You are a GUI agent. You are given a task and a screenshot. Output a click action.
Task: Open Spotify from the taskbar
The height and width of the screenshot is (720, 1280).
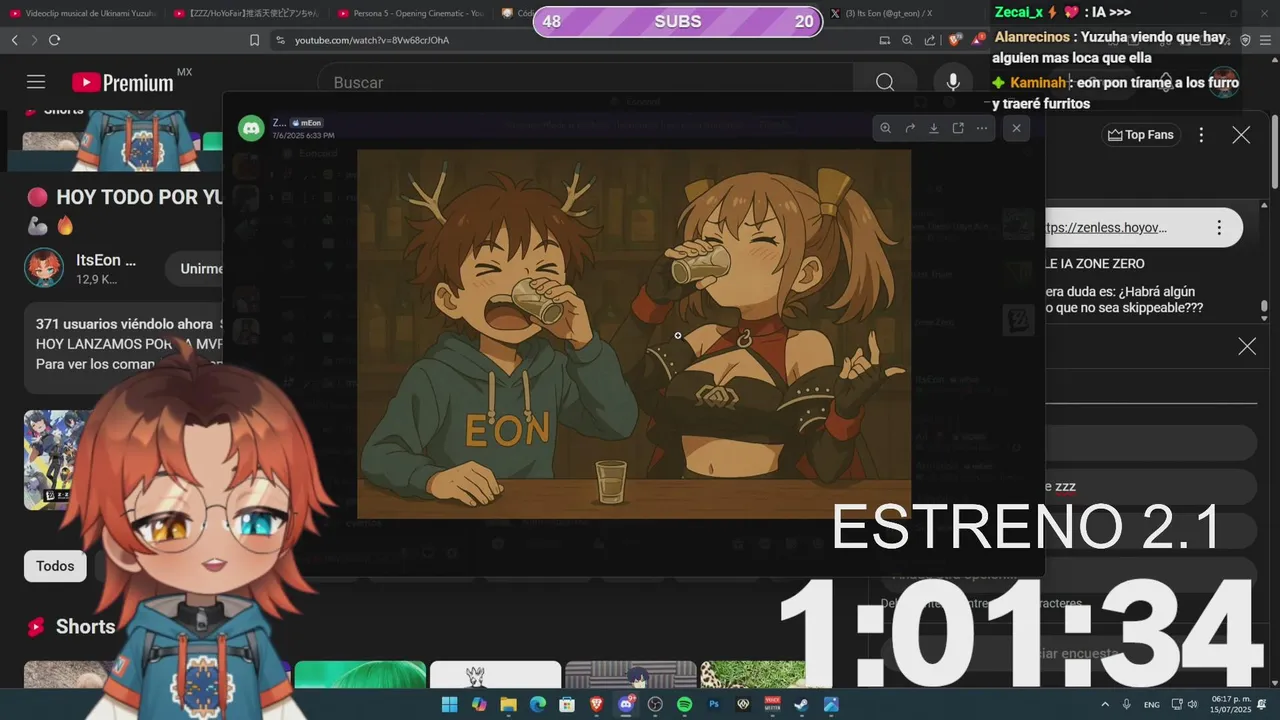(685, 704)
